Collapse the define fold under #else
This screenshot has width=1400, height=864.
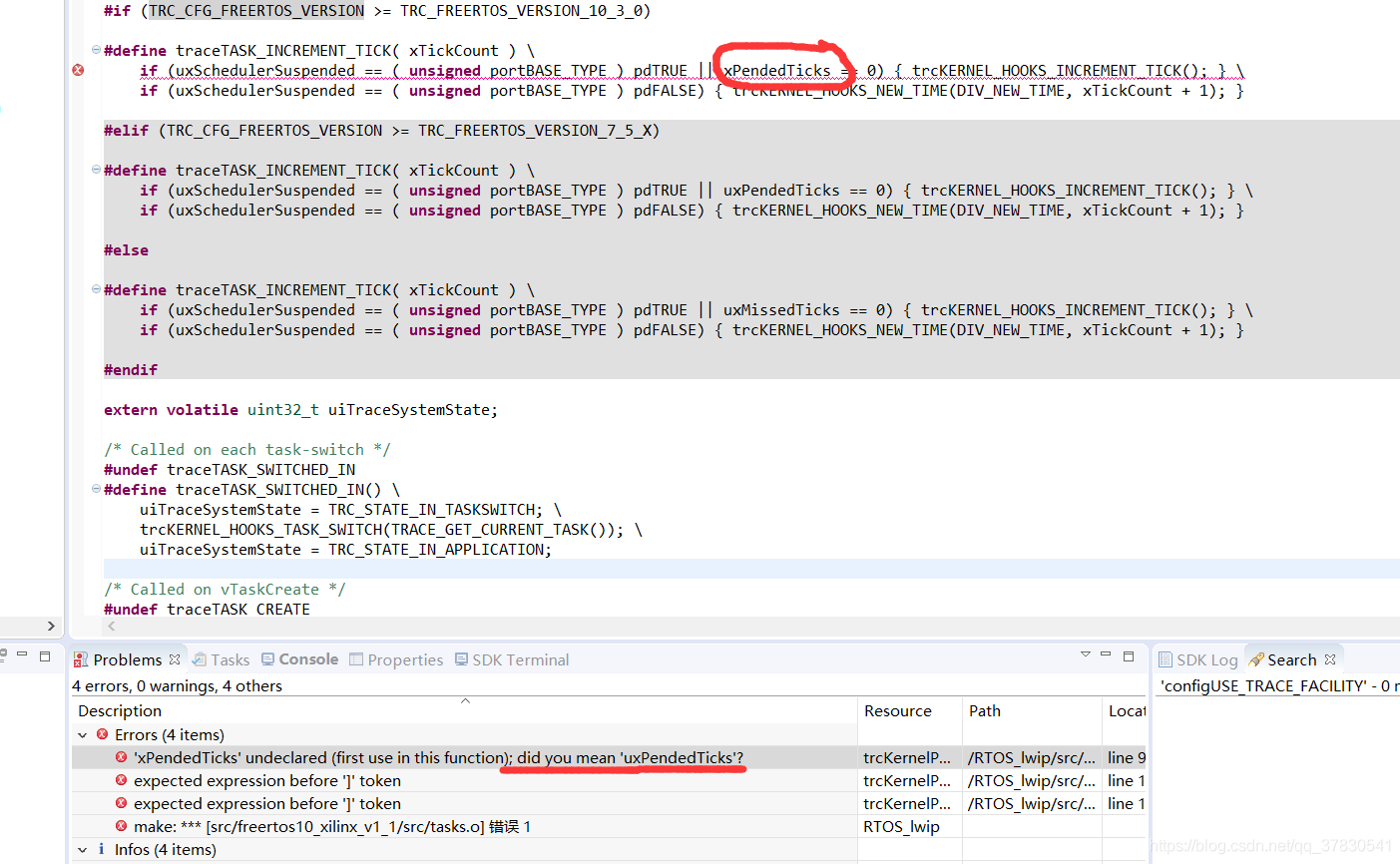click(x=96, y=288)
